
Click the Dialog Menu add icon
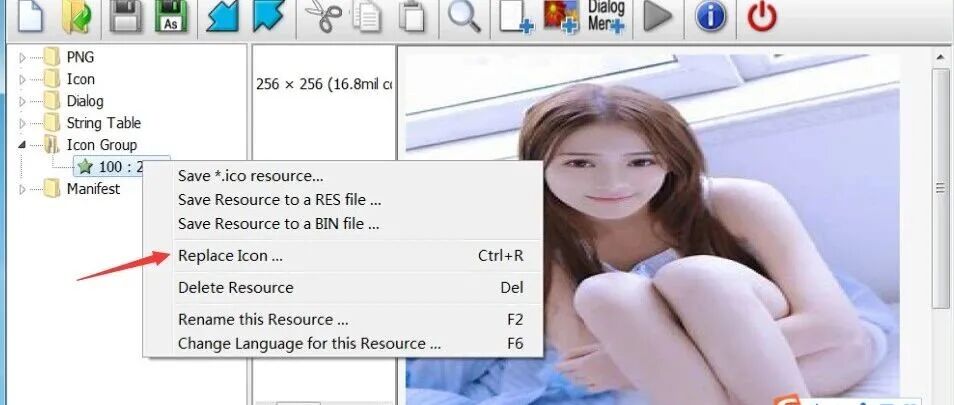tap(606, 16)
